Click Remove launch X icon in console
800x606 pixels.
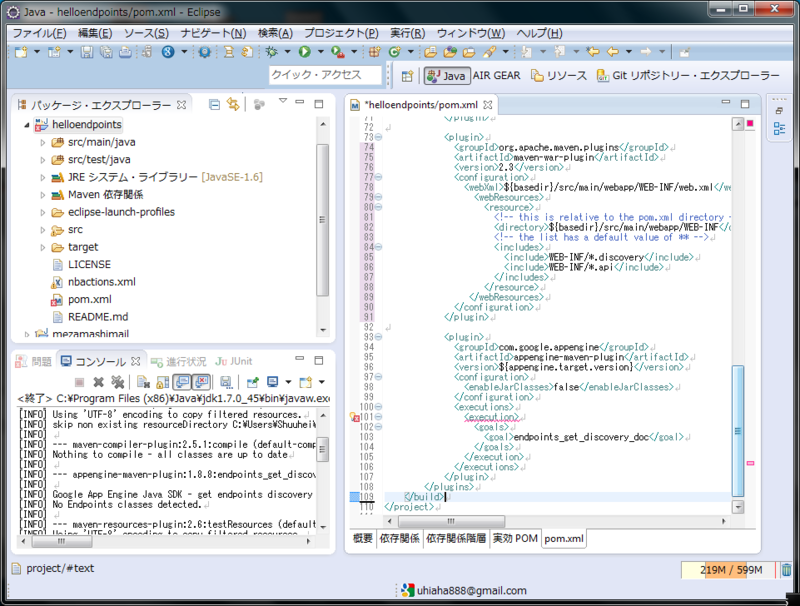[98, 382]
